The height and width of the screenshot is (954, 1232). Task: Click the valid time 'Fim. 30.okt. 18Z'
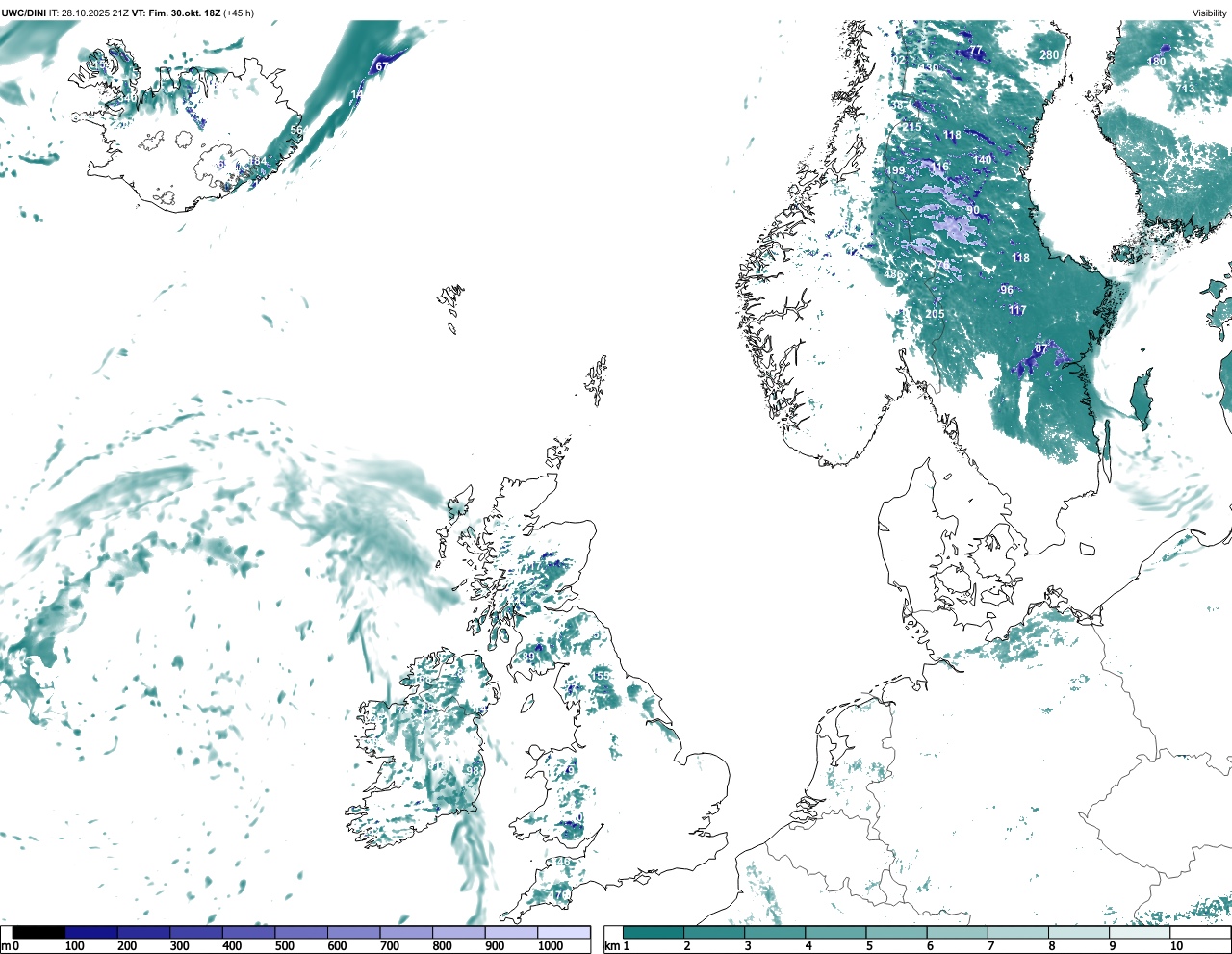(x=185, y=13)
